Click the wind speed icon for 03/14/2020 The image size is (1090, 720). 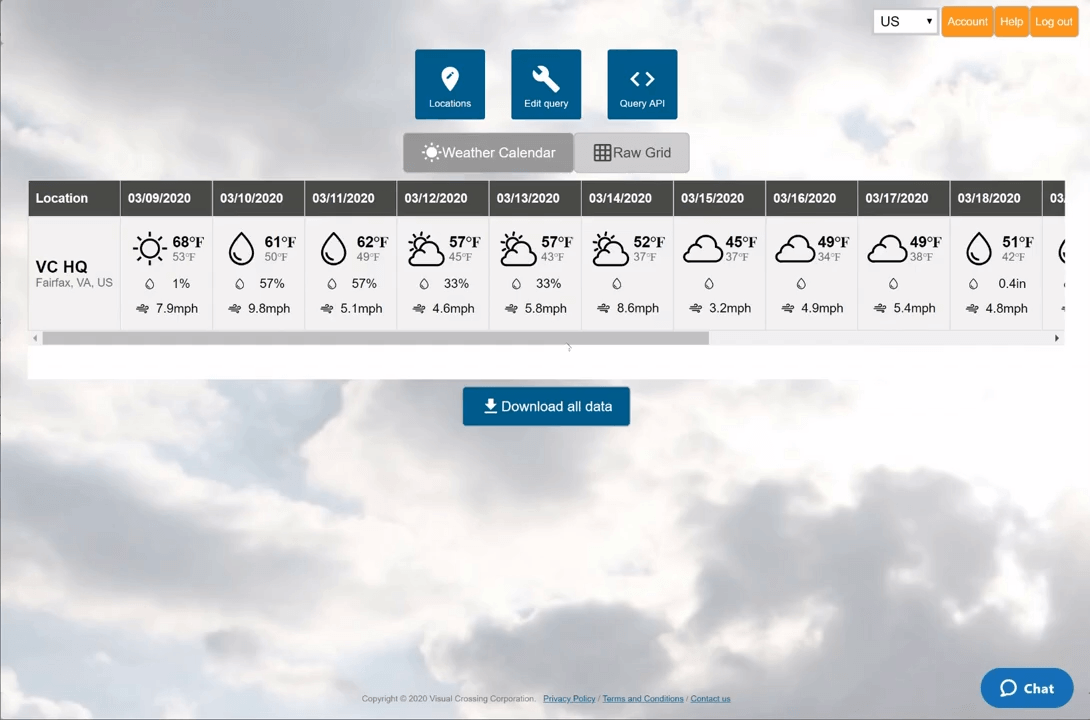[603, 309]
